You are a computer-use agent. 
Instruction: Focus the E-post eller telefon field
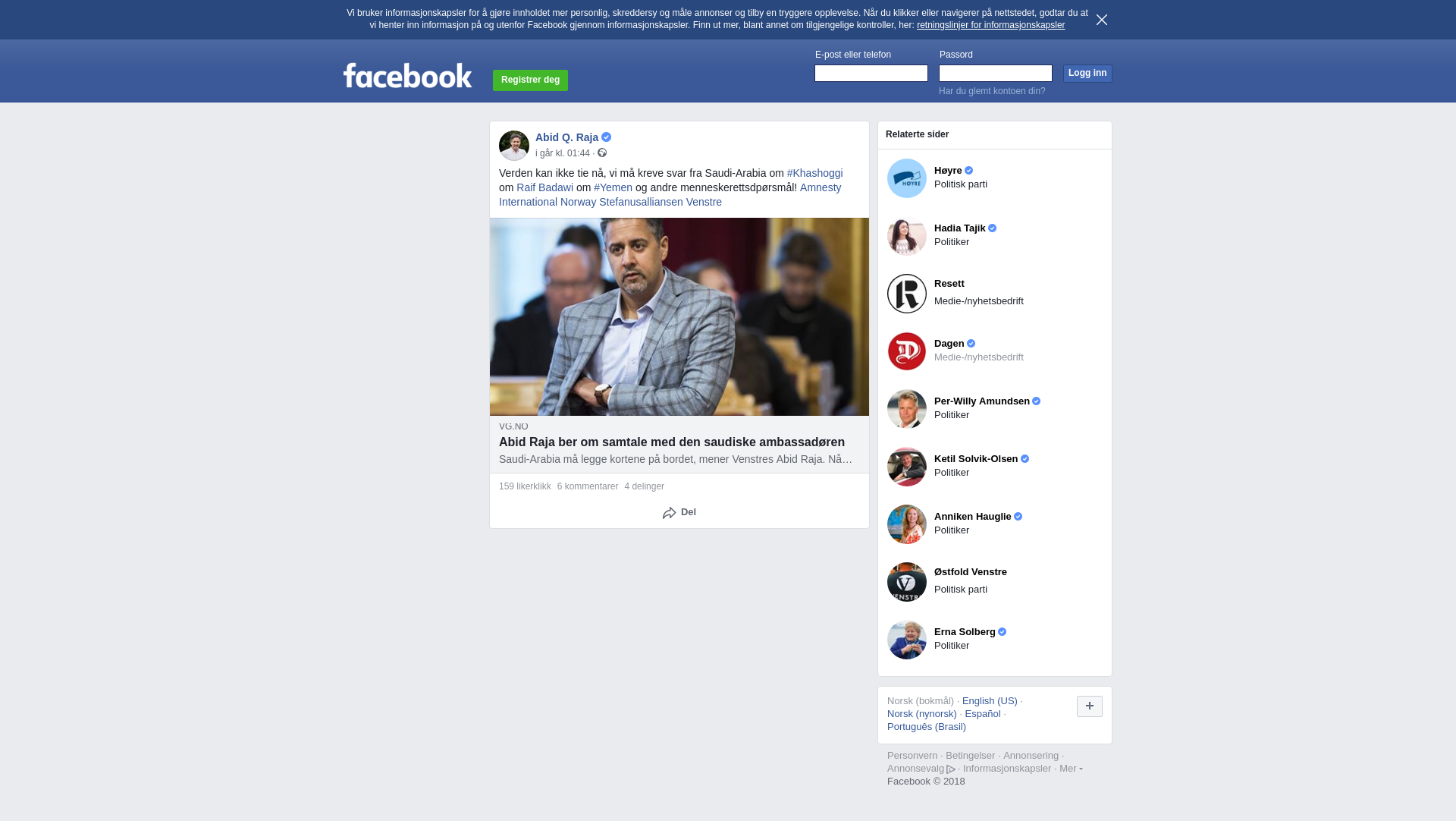tap(871, 73)
